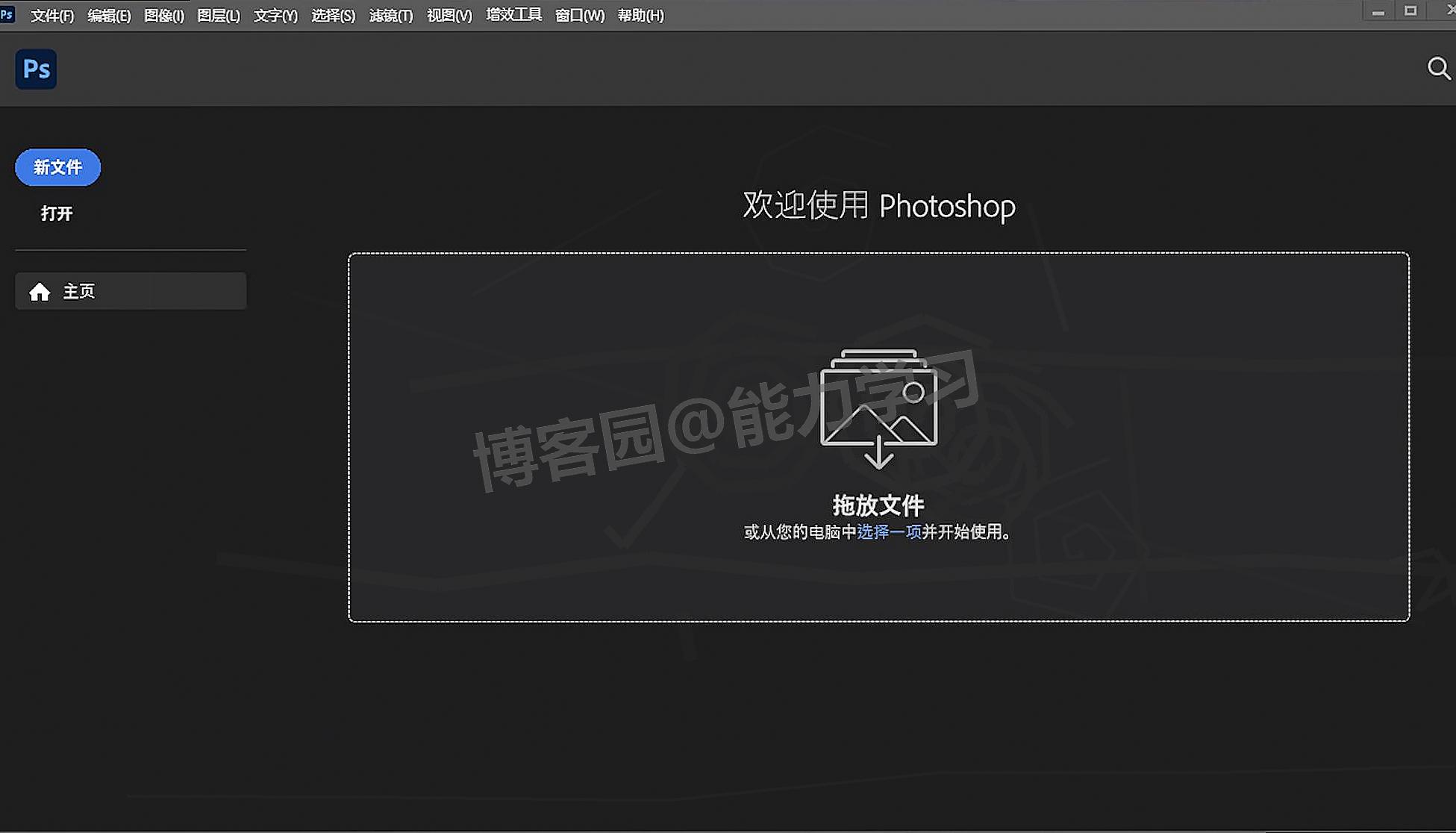Click the 选择一项 link

(889, 531)
